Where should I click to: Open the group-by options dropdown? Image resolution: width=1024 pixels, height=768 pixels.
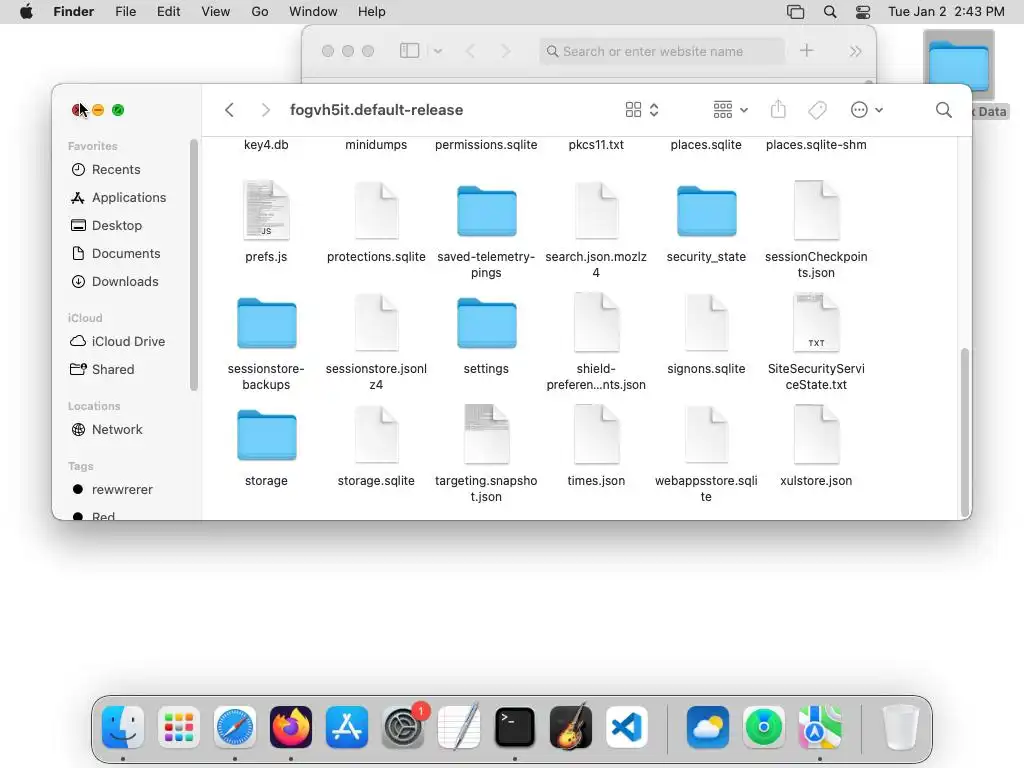point(730,110)
